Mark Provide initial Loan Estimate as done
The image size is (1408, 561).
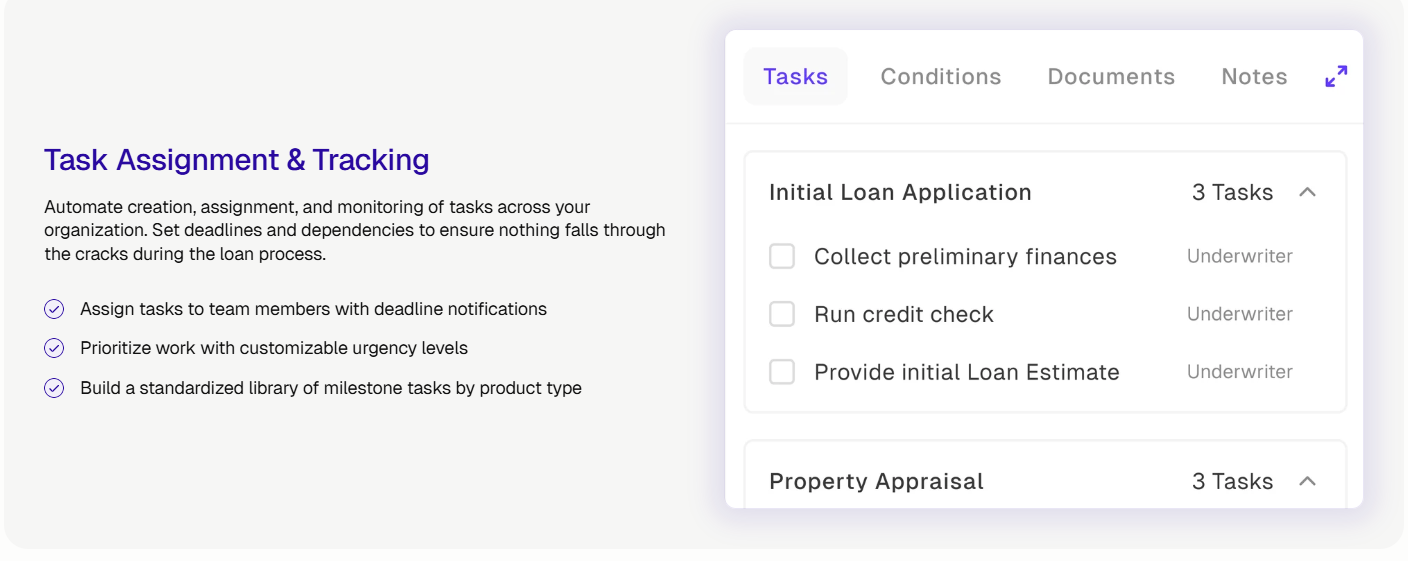coord(782,372)
